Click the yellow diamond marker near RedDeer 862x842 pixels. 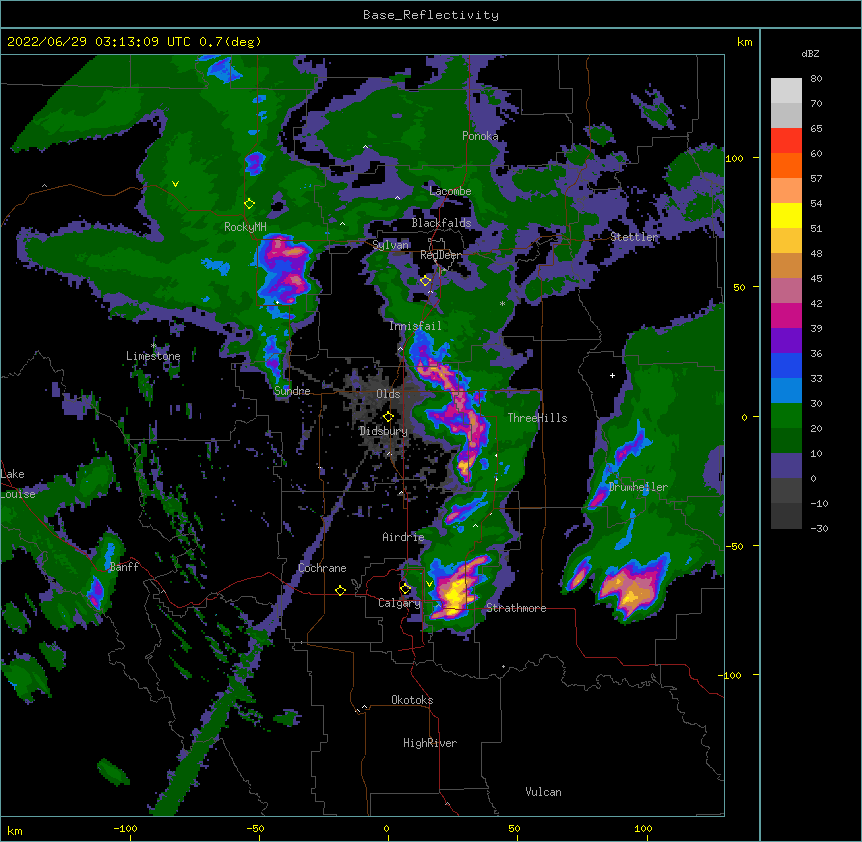pos(425,281)
